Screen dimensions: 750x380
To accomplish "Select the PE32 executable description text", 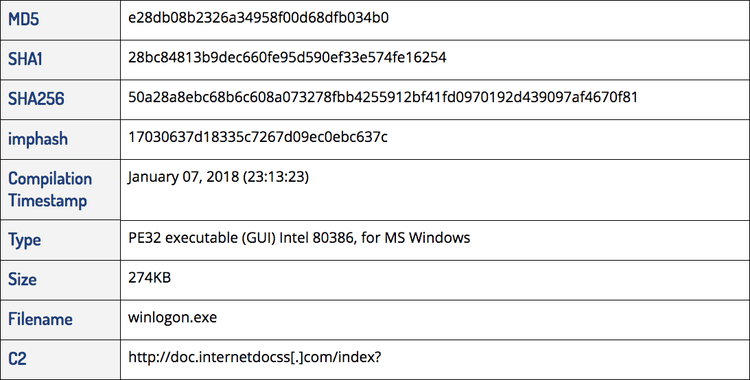I will 299,238.
